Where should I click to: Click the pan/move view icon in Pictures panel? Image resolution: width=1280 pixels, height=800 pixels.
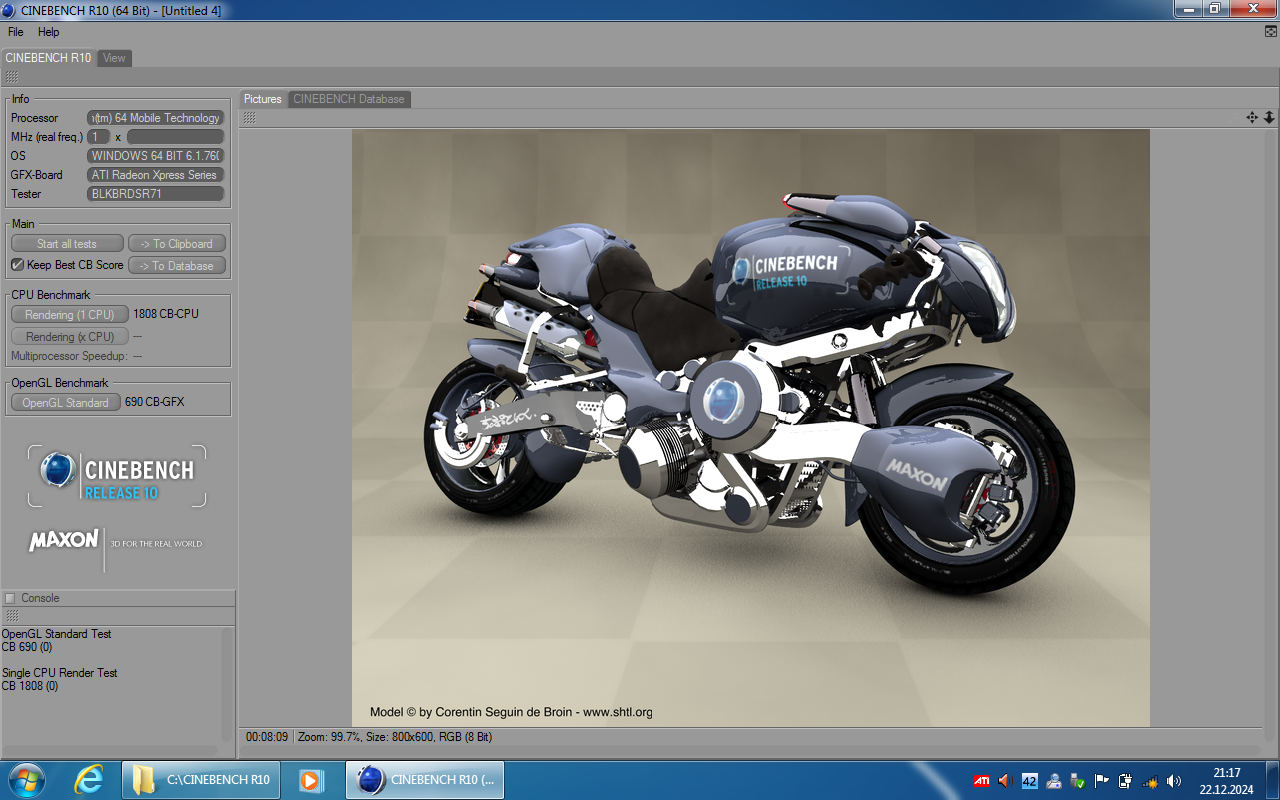1251,118
